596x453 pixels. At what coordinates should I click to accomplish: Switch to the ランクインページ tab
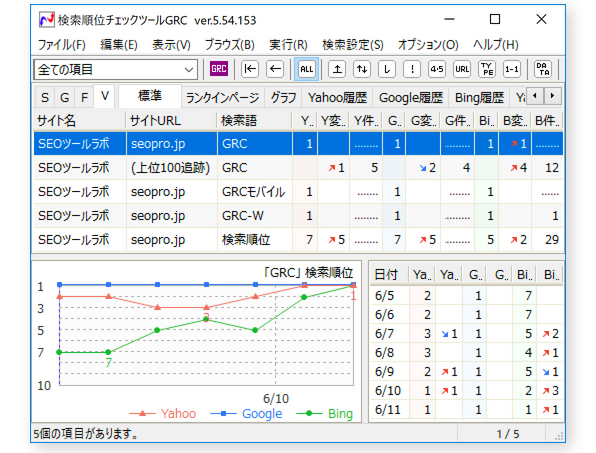(223, 98)
